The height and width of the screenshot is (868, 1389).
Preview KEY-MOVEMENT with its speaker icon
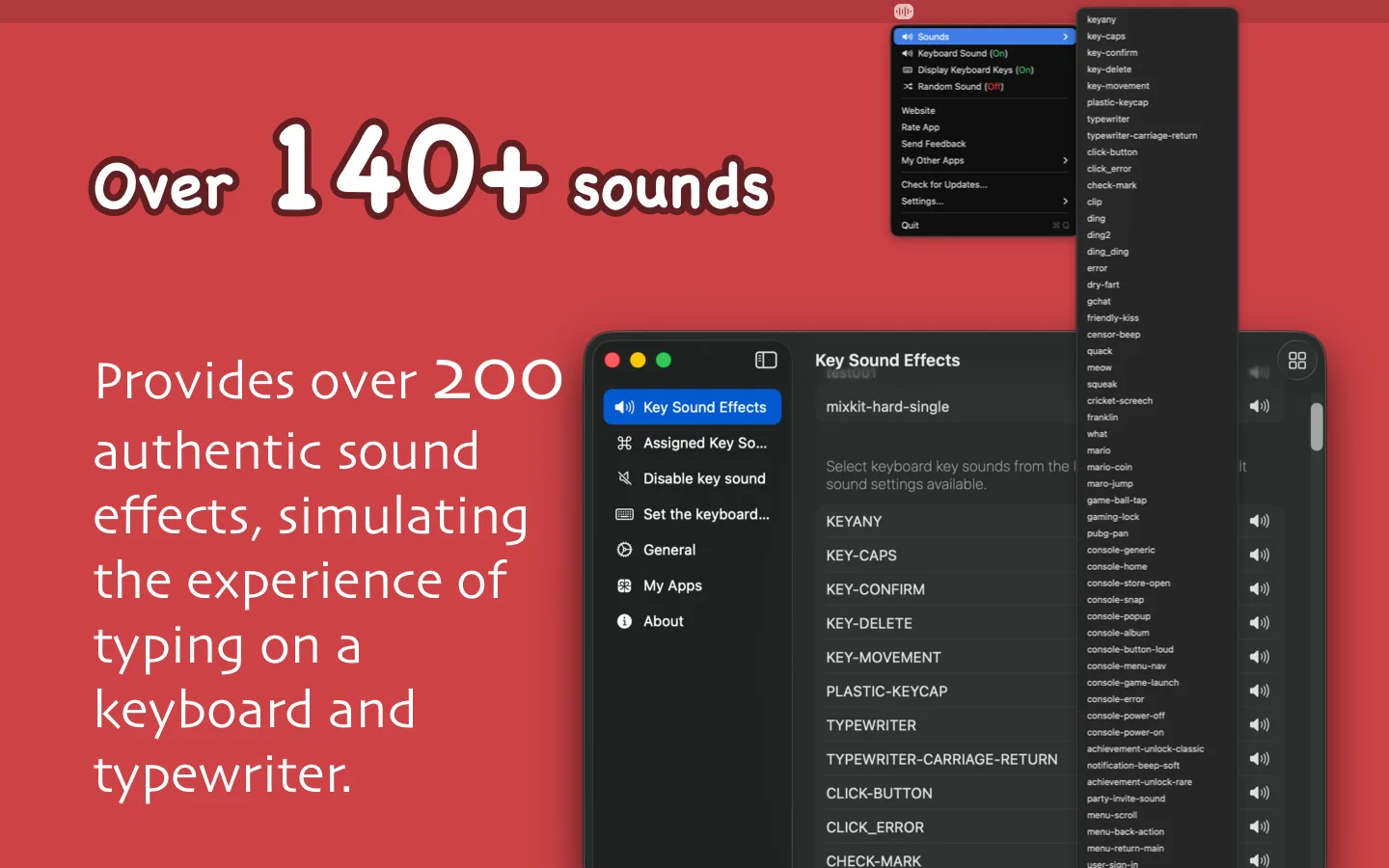point(1260,657)
